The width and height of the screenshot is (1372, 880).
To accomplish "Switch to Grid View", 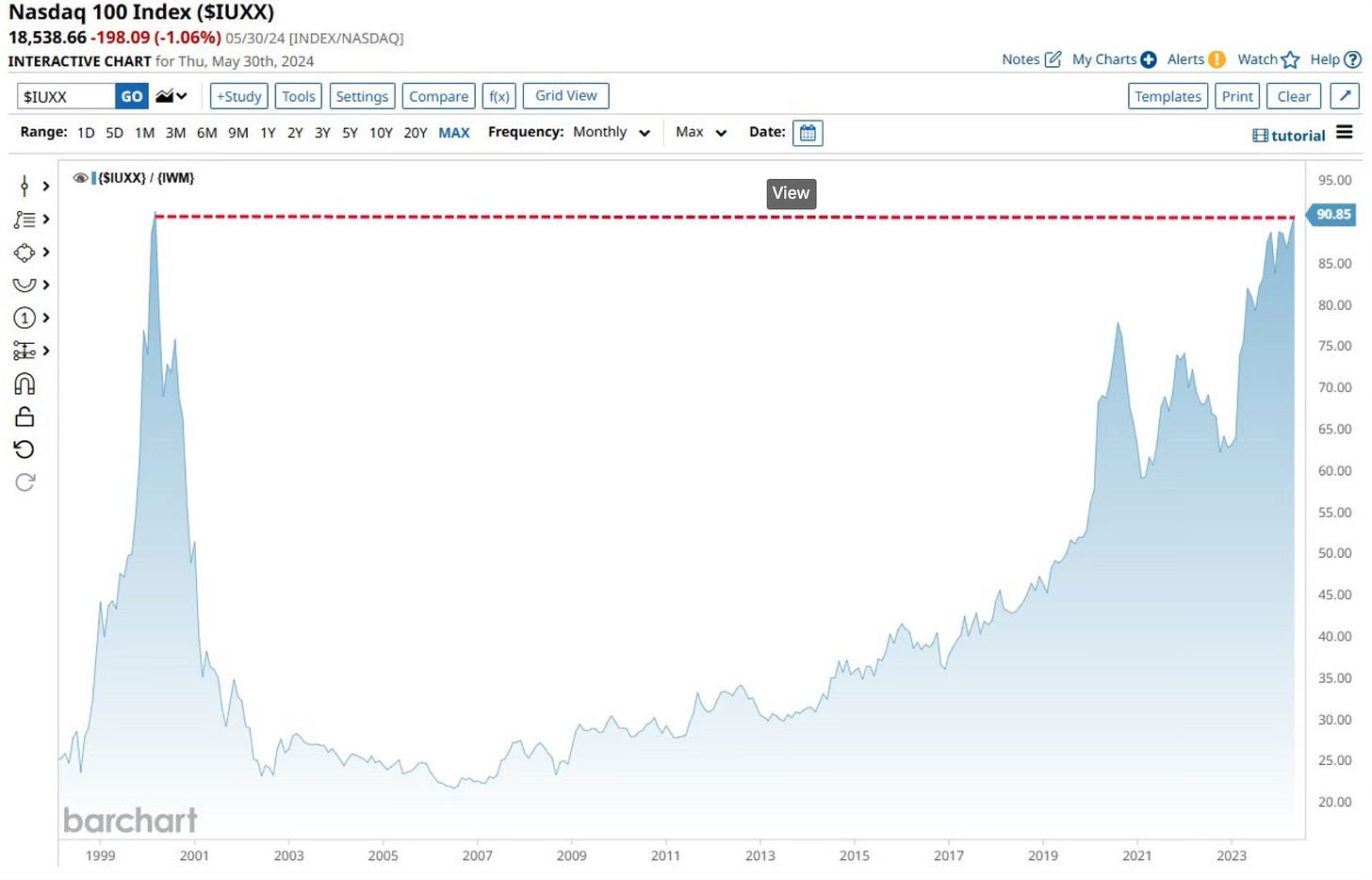I will click(x=566, y=96).
